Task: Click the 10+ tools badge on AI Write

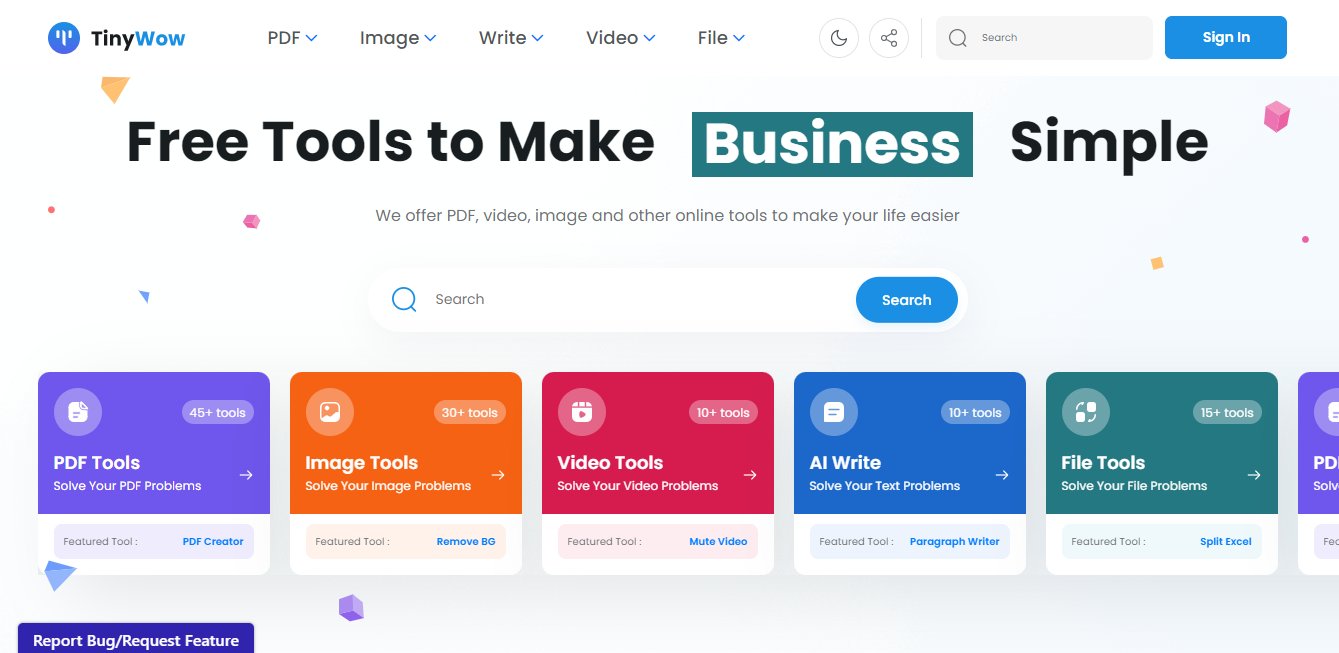Action: (x=974, y=413)
